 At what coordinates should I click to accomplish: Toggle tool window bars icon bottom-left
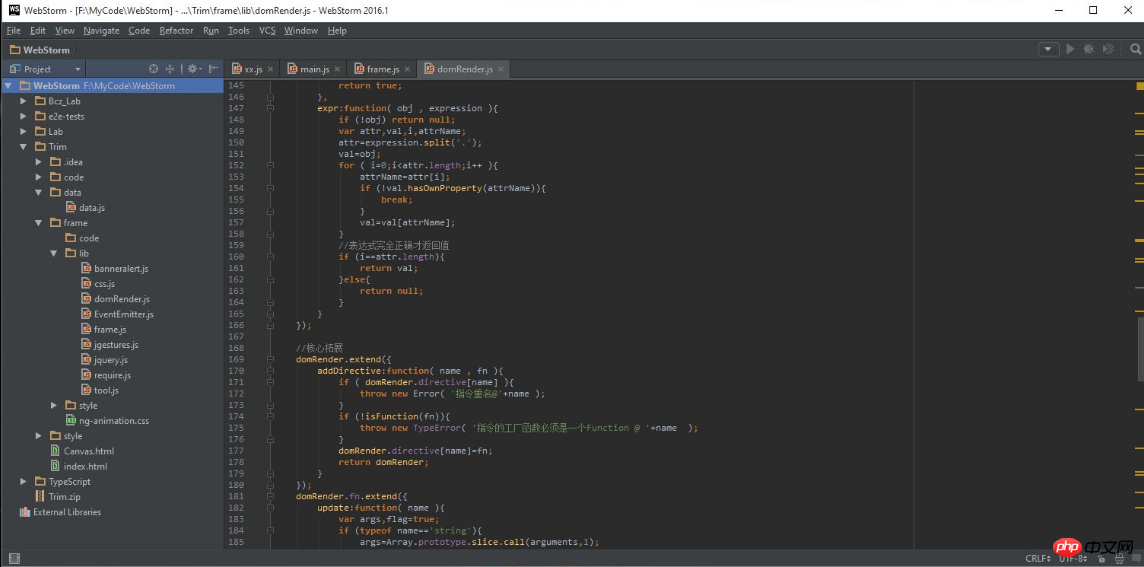14,558
